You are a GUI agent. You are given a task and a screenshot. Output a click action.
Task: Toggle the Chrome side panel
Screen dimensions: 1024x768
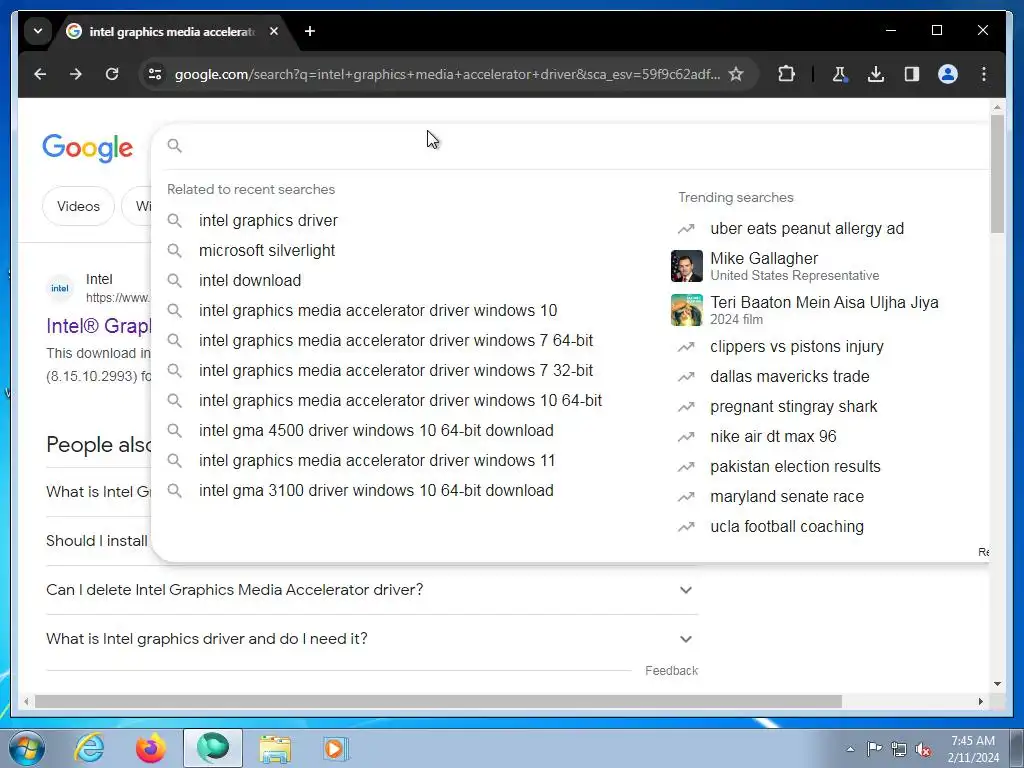912,74
